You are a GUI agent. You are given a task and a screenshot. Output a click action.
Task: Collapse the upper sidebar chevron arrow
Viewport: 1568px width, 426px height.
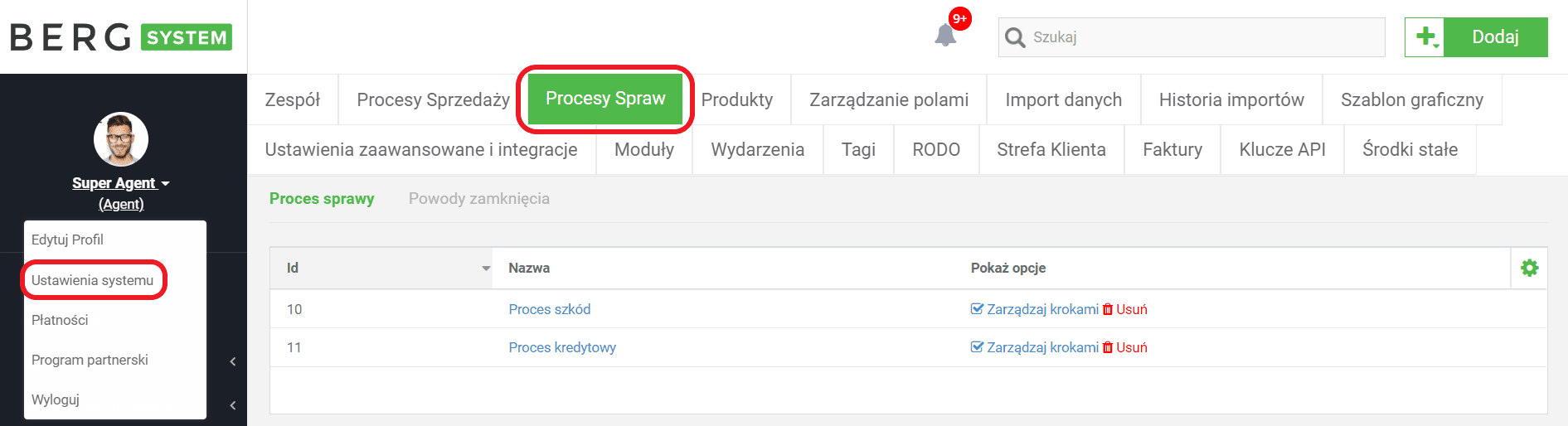click(x=233, y=361)
